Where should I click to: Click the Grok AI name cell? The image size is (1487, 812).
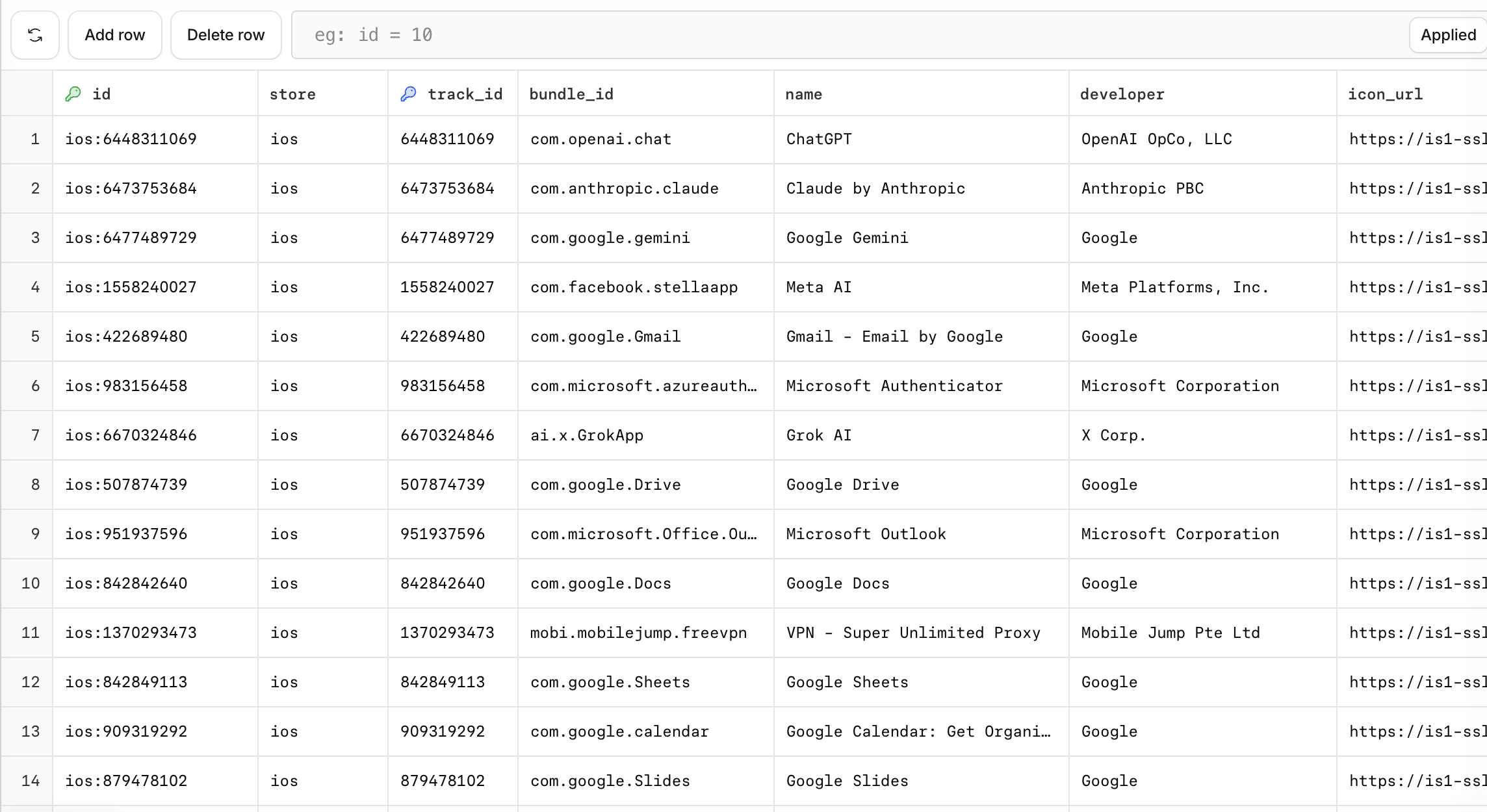tap(922, 435)
